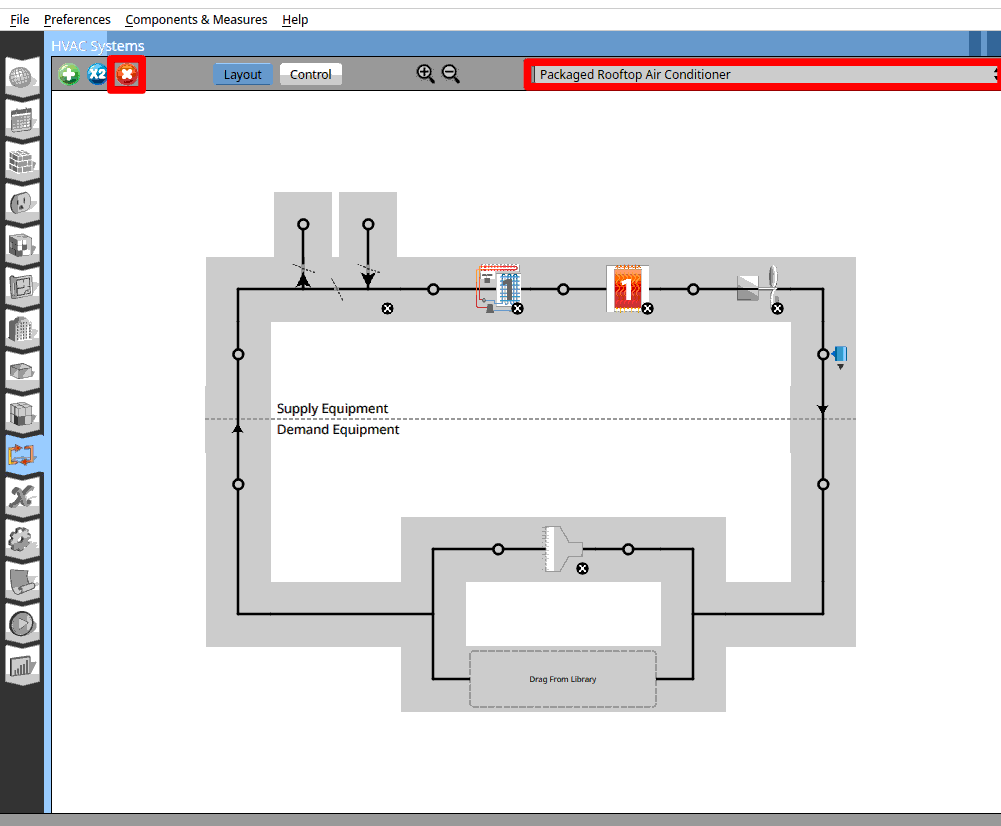Zoom in on the HVAC diagram
The height and width of the screenshot is (826, 1001).
pos(426,74)
